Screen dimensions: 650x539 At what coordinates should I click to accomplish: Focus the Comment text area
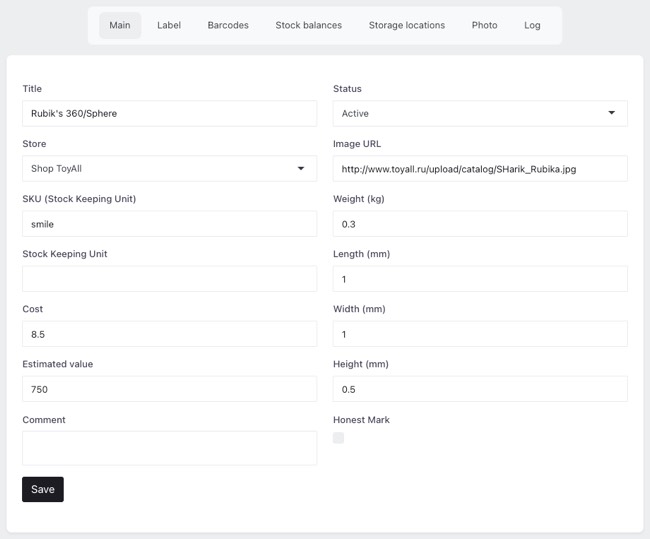click(169, 448)
